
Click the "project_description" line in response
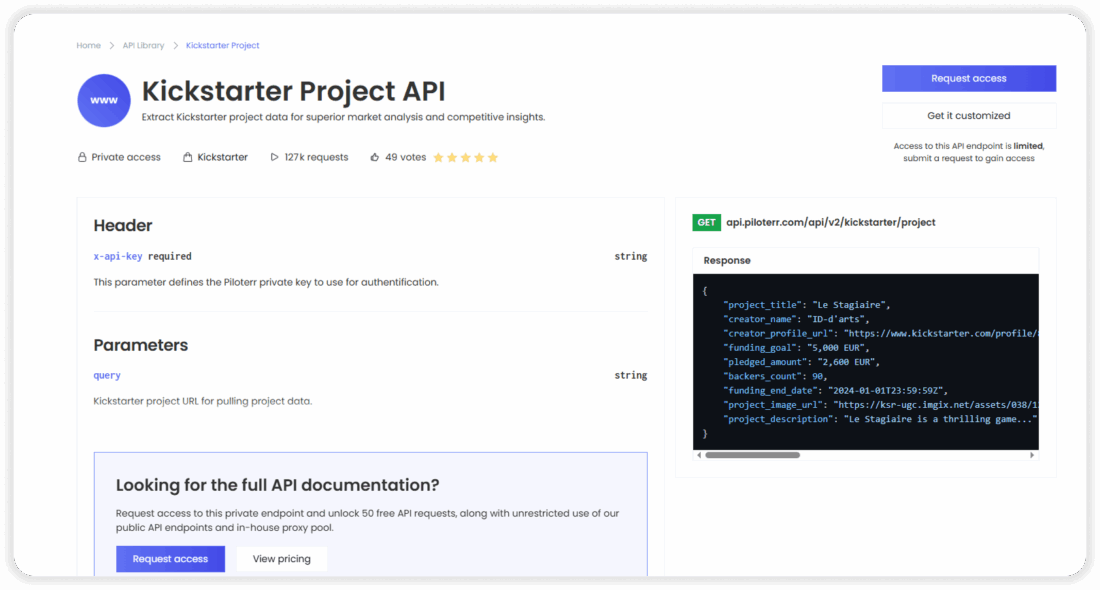pos(880,420)
